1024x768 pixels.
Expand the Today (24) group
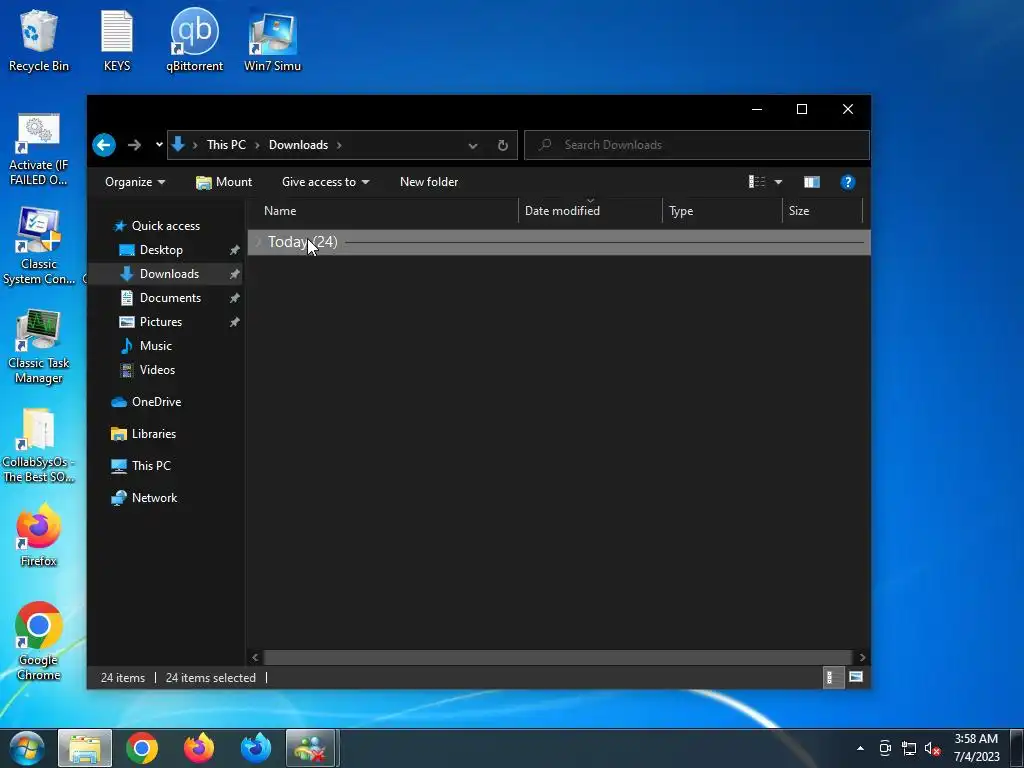click(259, 242)
